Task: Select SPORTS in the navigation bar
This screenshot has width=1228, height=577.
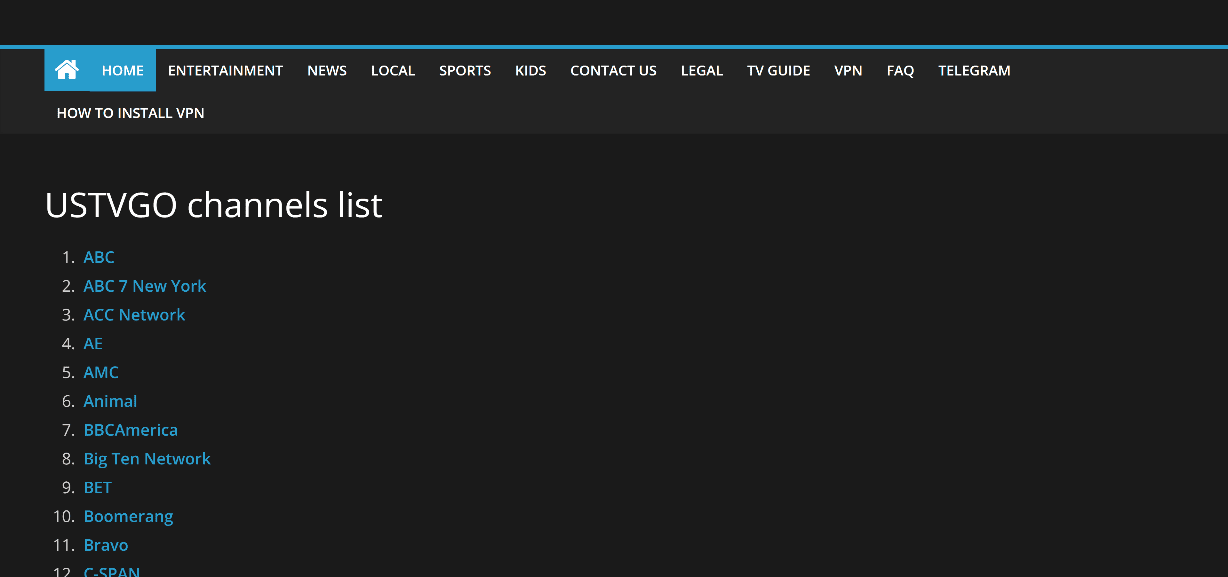Action: (x=465, y=70)
